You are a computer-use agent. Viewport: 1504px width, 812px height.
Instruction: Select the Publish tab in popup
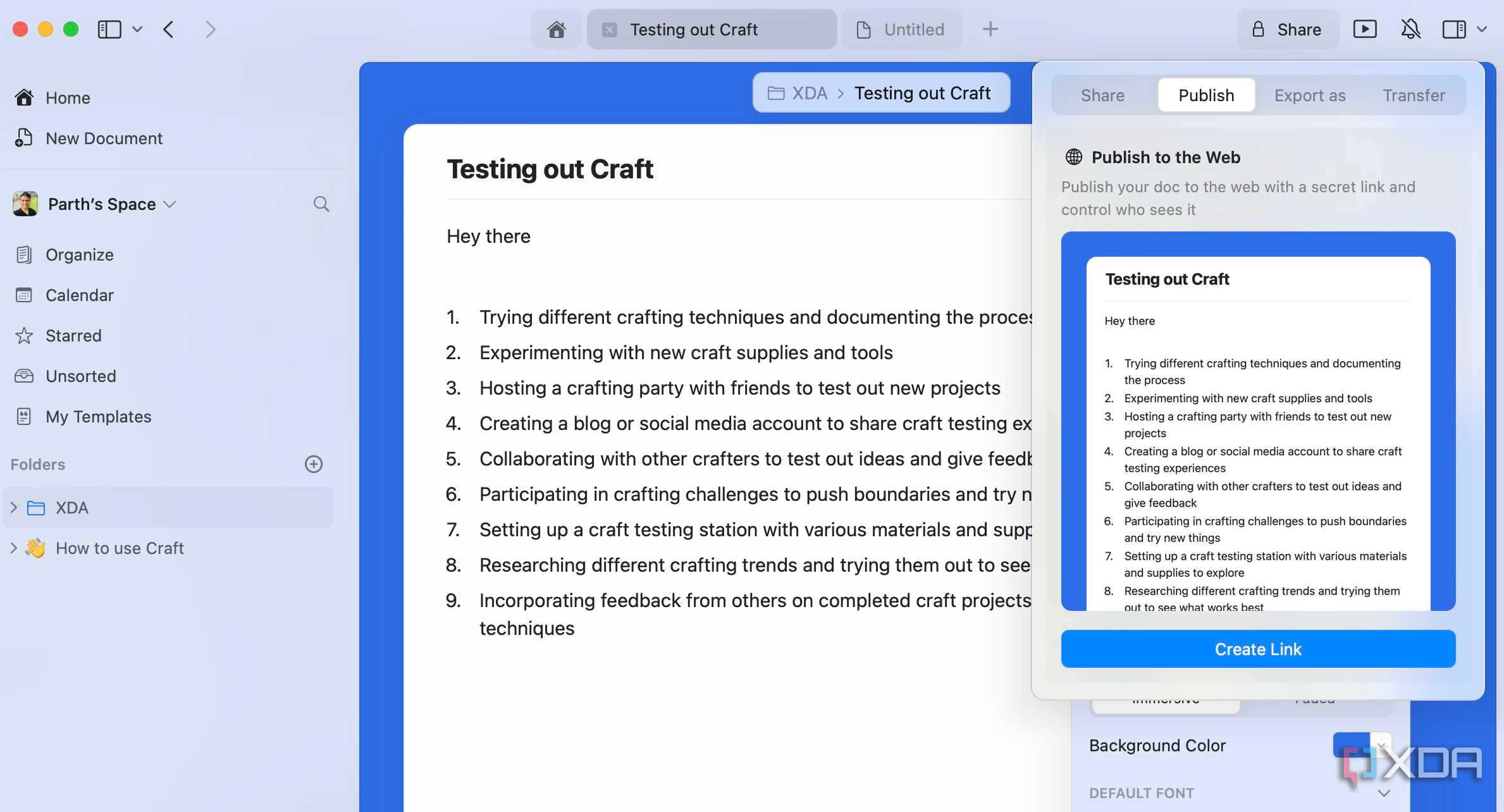1206,95
